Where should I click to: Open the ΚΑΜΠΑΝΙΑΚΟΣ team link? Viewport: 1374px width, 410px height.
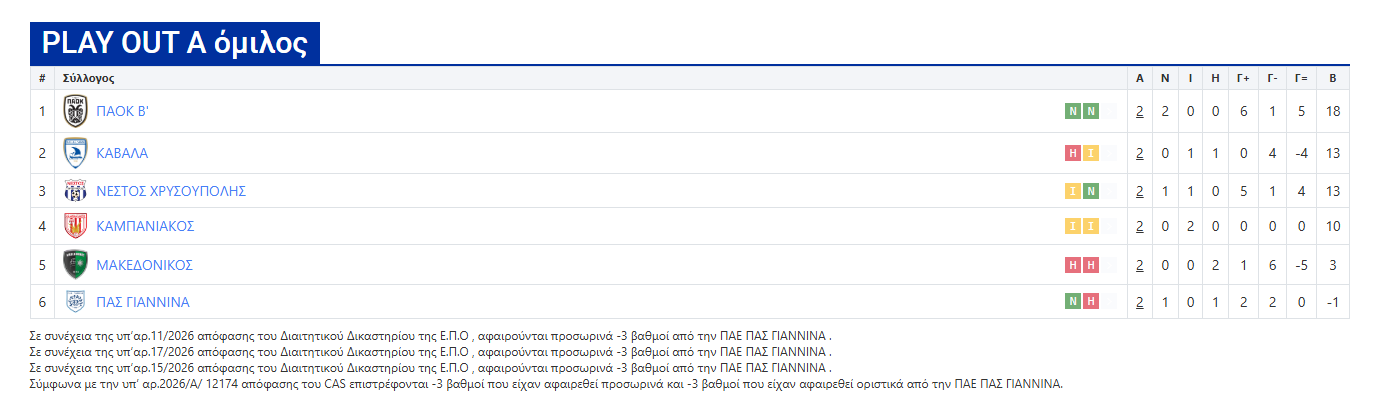(x=145, y=226)
